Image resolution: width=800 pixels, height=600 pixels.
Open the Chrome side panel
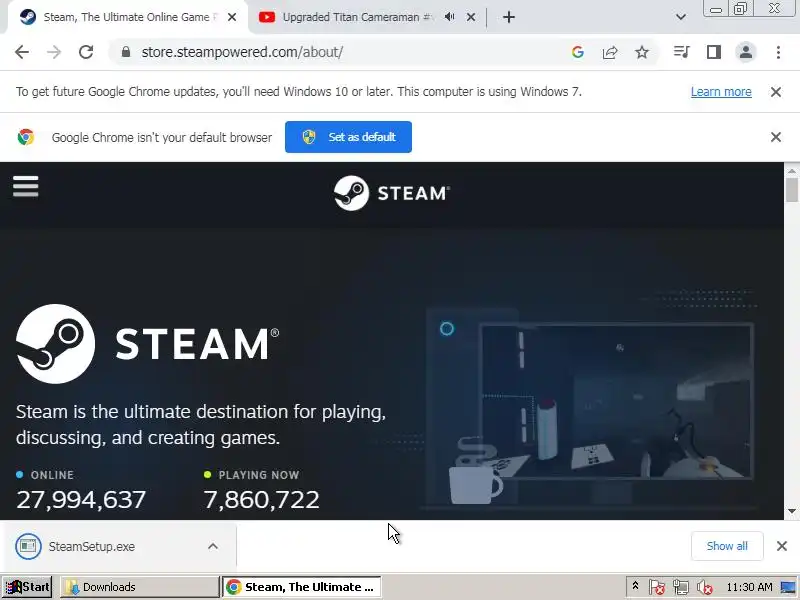click(x=714, y=52)
